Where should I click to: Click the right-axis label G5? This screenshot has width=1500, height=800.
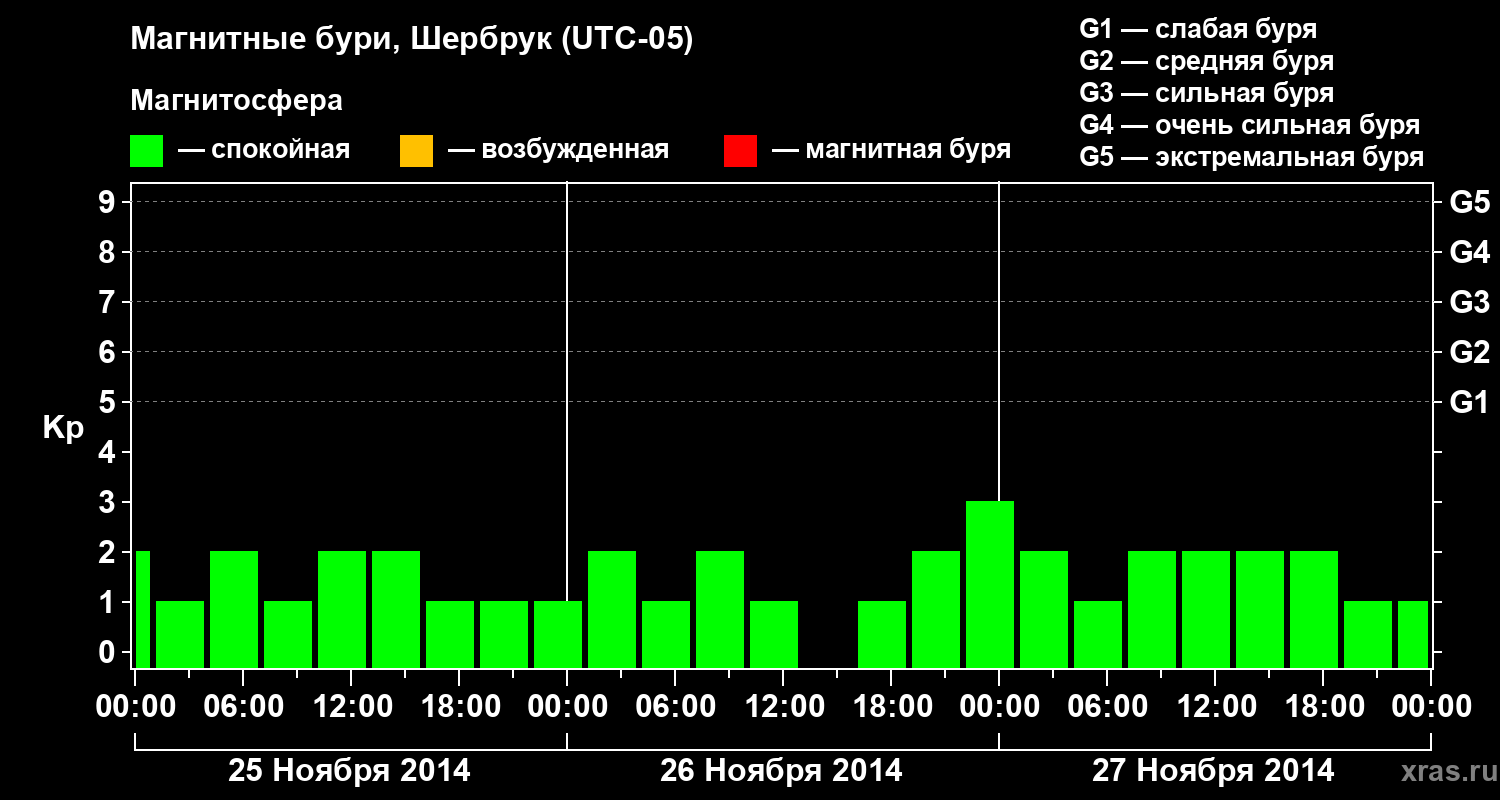coord(1470,202)
